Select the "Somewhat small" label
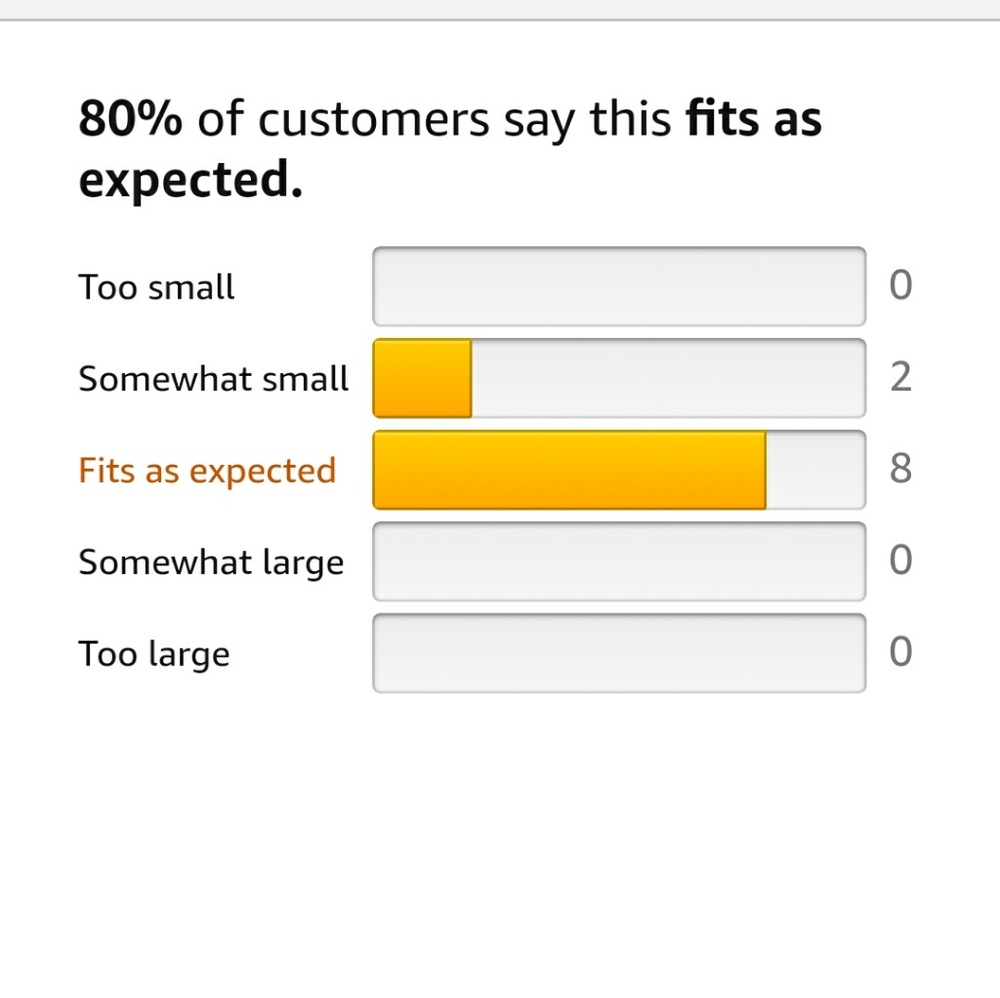 (x=214, y=379)
